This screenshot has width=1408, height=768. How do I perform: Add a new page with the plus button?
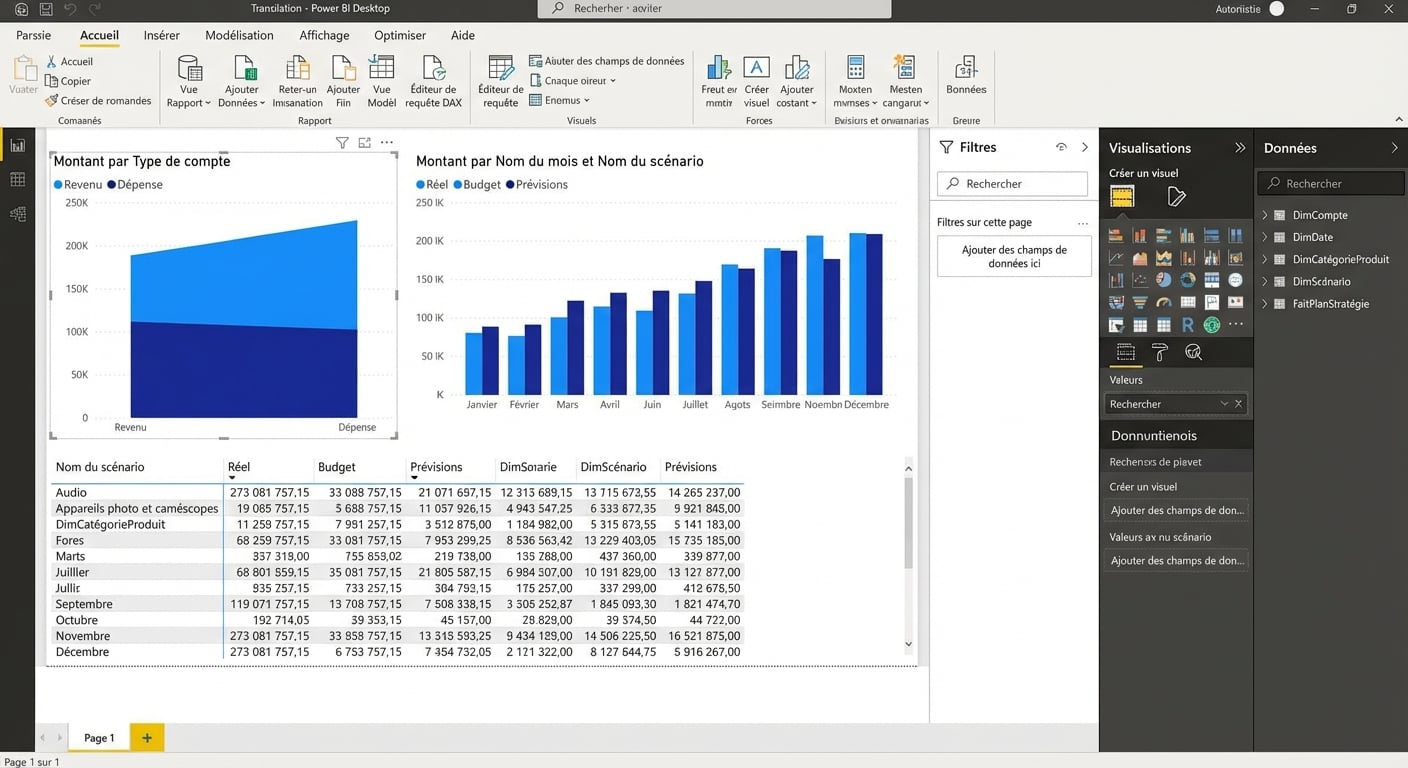147,737
